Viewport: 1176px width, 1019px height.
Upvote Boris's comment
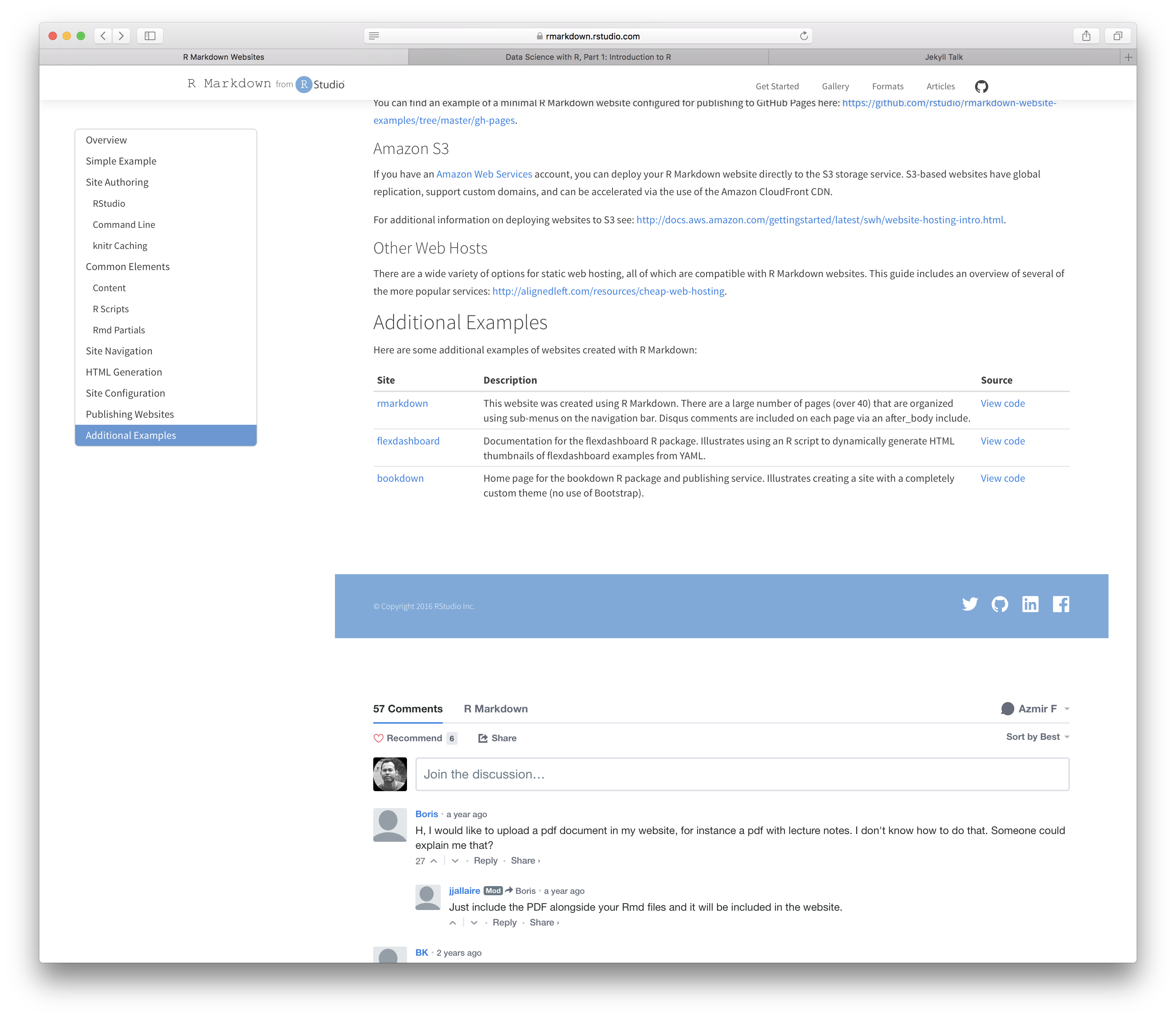click(434, 861)
